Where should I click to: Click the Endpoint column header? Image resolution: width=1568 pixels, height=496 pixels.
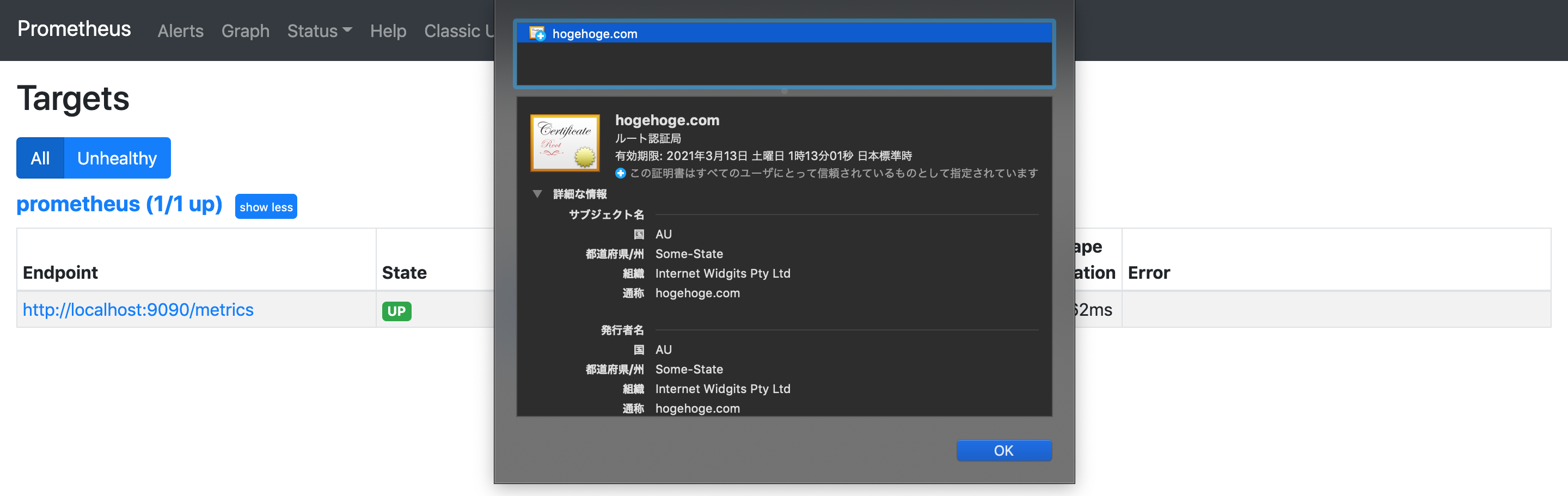tap(60, 273)
